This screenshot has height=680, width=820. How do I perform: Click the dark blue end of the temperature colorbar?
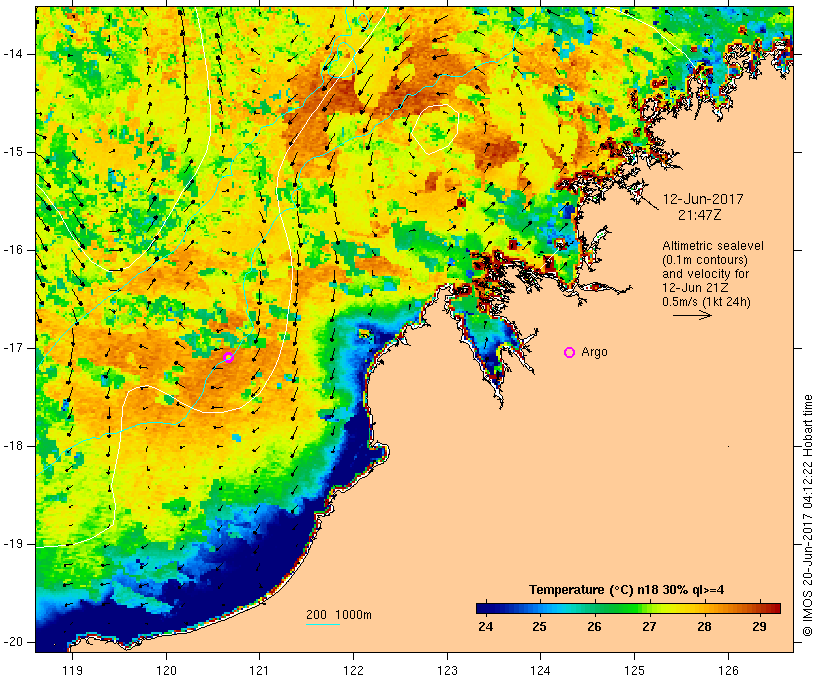(x=482, y=608)
